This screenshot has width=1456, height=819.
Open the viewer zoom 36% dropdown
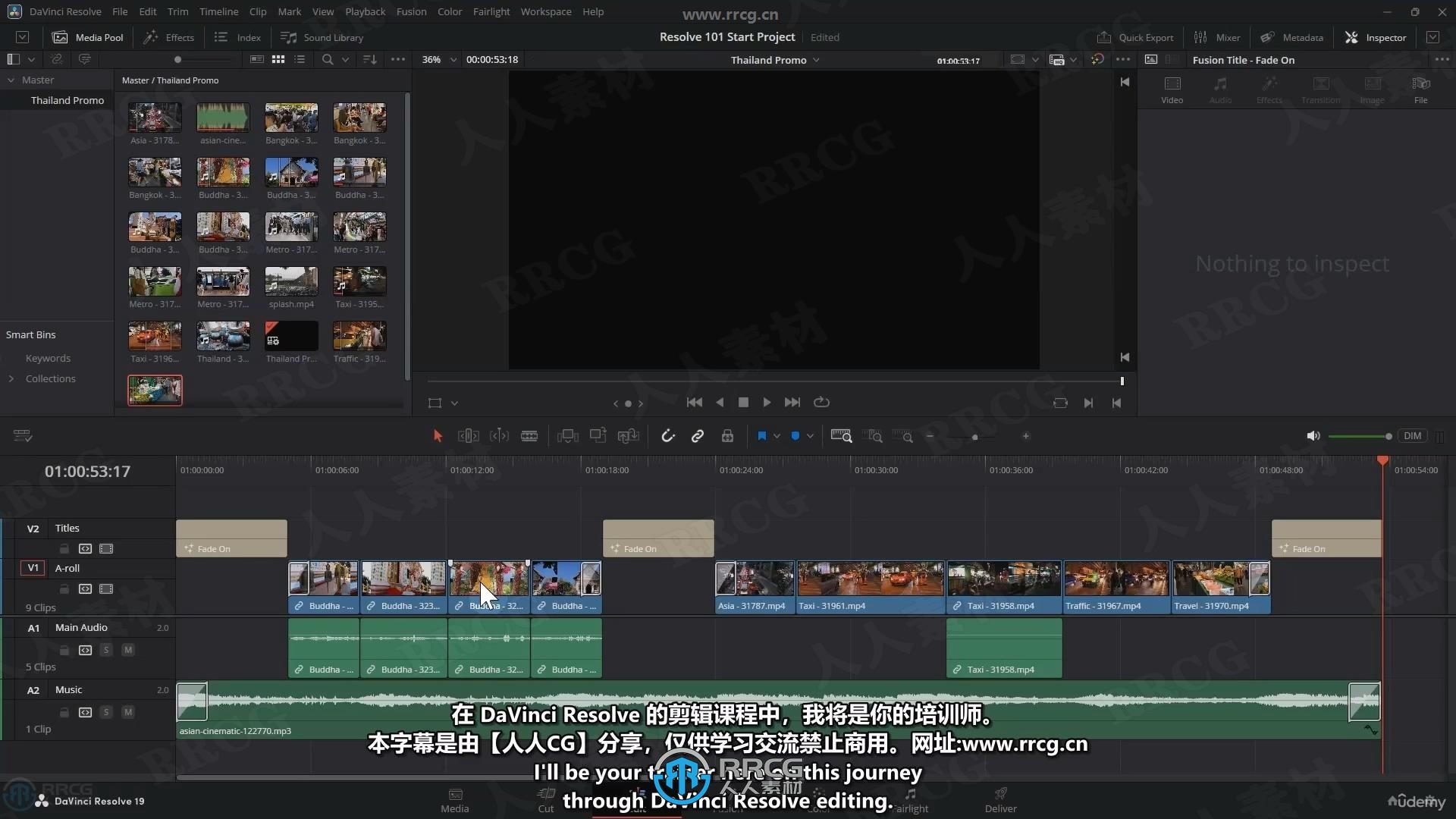click(439, 59)
